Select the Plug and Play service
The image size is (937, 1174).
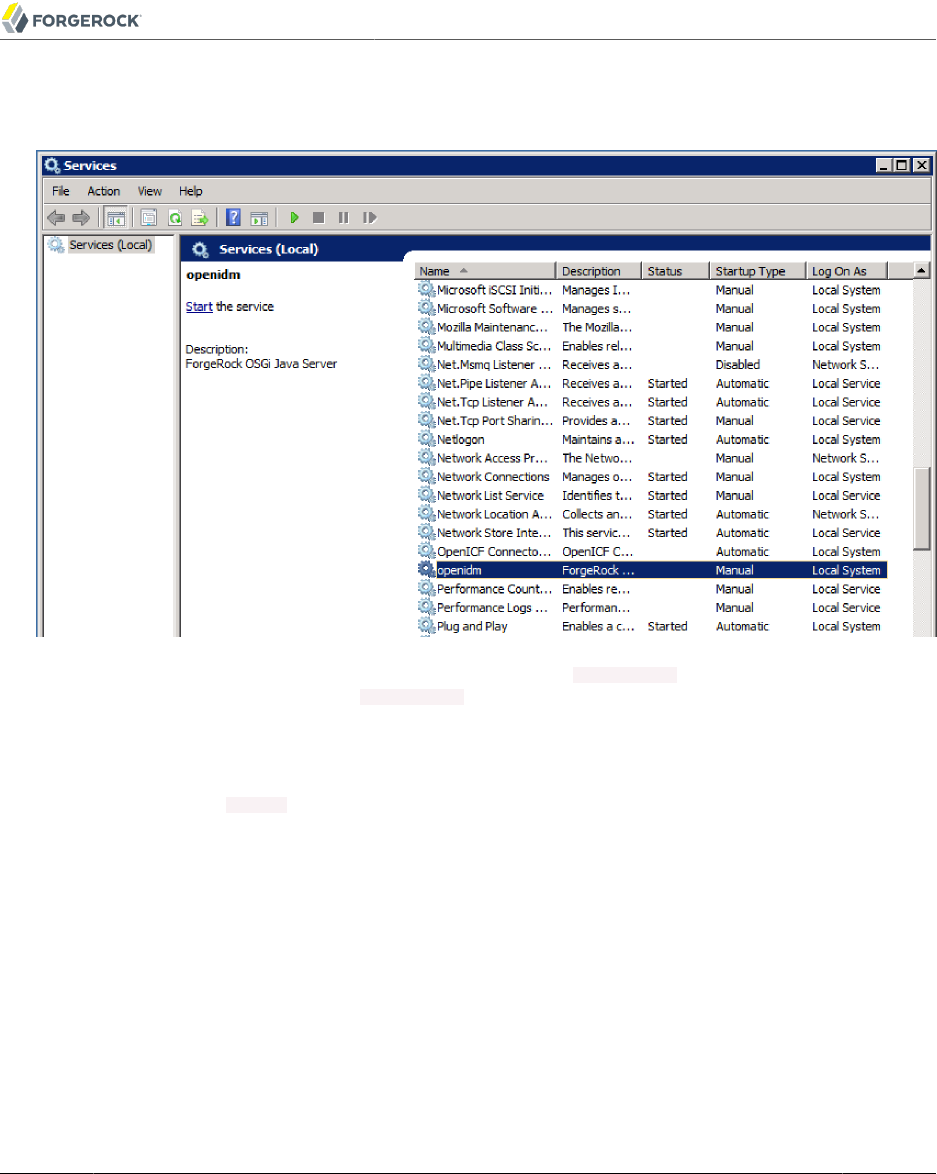tap(652, 627)
